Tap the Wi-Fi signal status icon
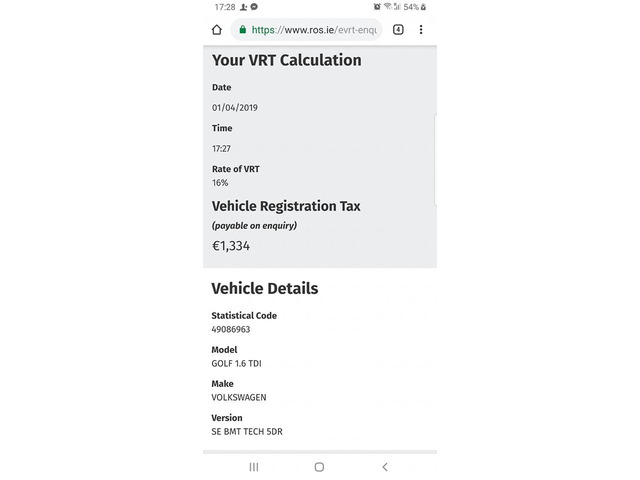Image resolution: width=640 pixels, height=480 pixels. tap(386, 7)
